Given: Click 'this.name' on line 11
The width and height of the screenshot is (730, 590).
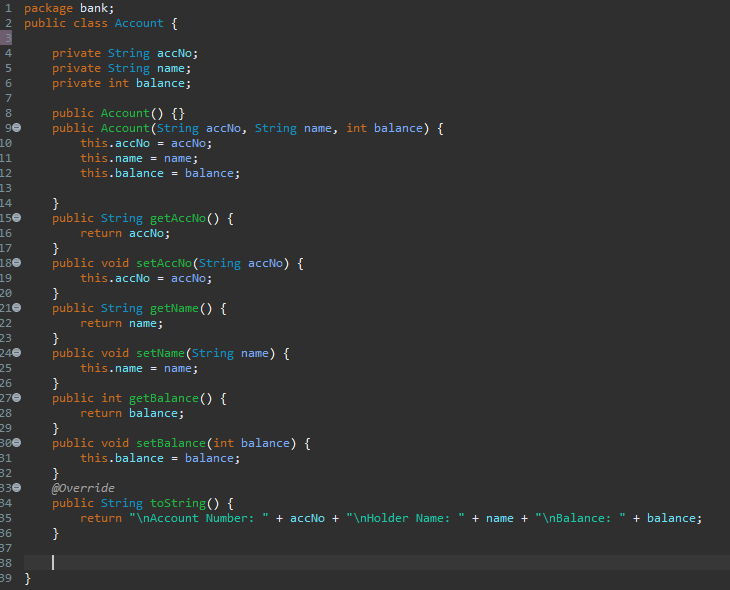Looking at the screenshot, I should pyautogui.click(x=111, y=158).
